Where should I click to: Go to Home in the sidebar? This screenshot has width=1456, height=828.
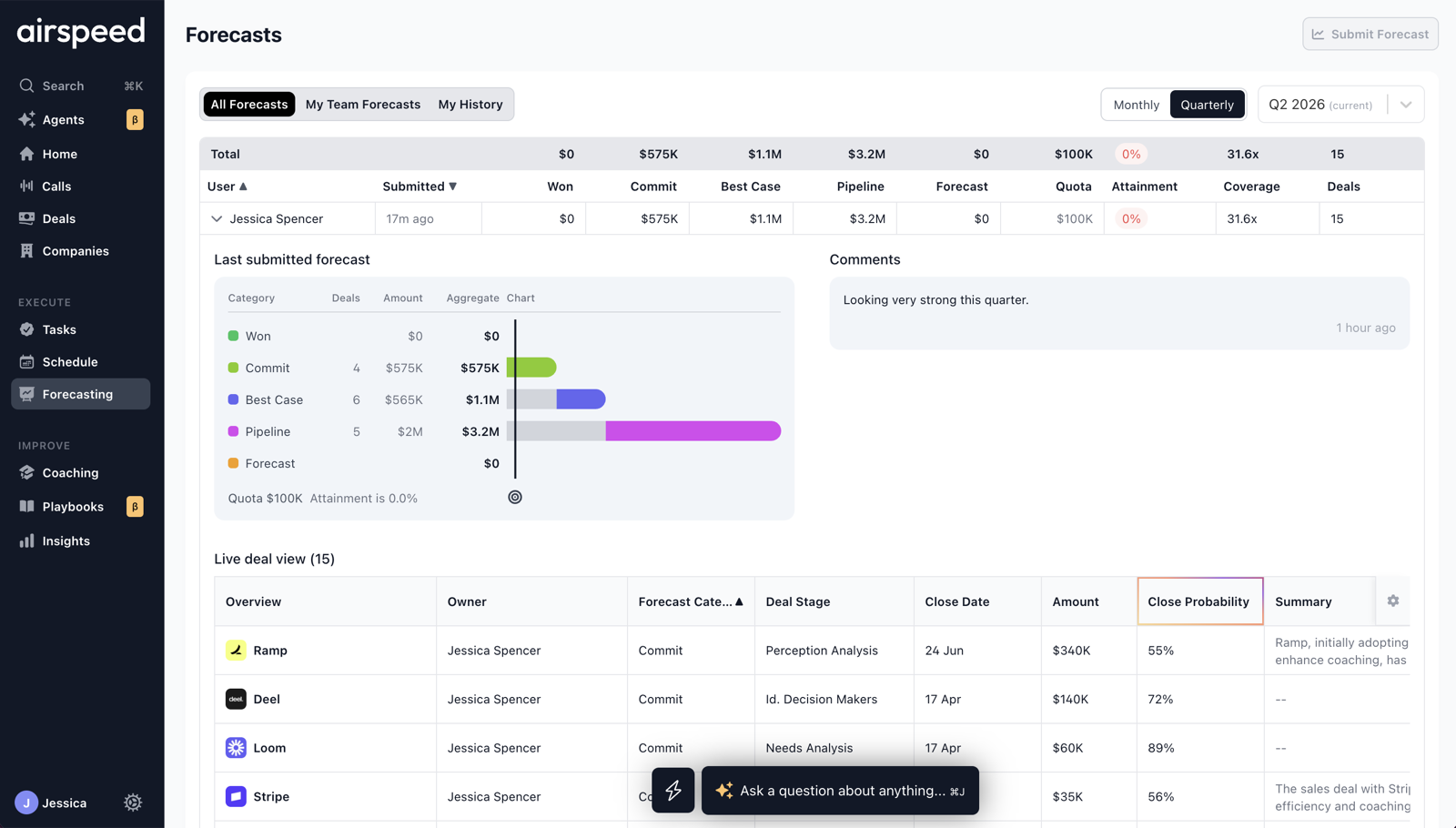click(x=81, y=154)
